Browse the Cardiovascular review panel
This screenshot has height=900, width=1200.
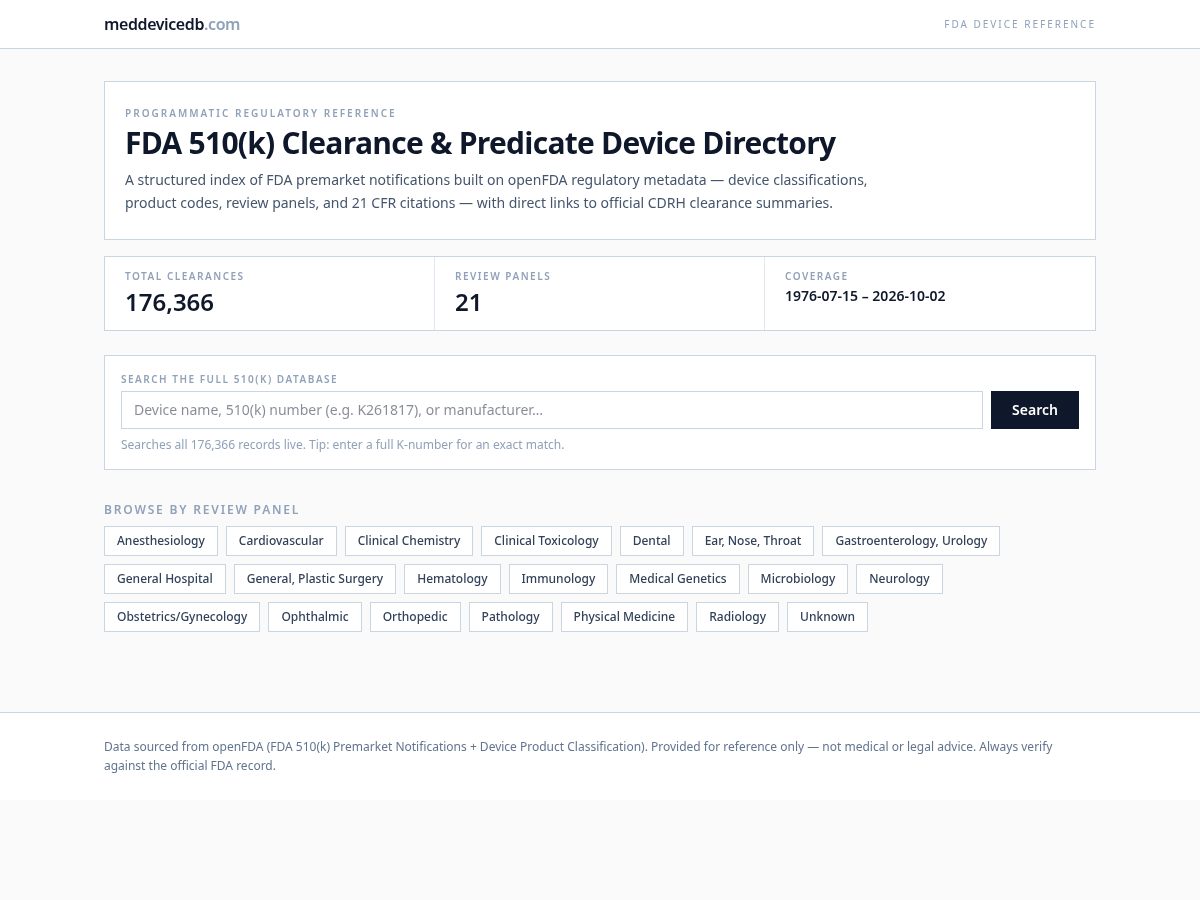pyautogui.click(x=281, y=541)
